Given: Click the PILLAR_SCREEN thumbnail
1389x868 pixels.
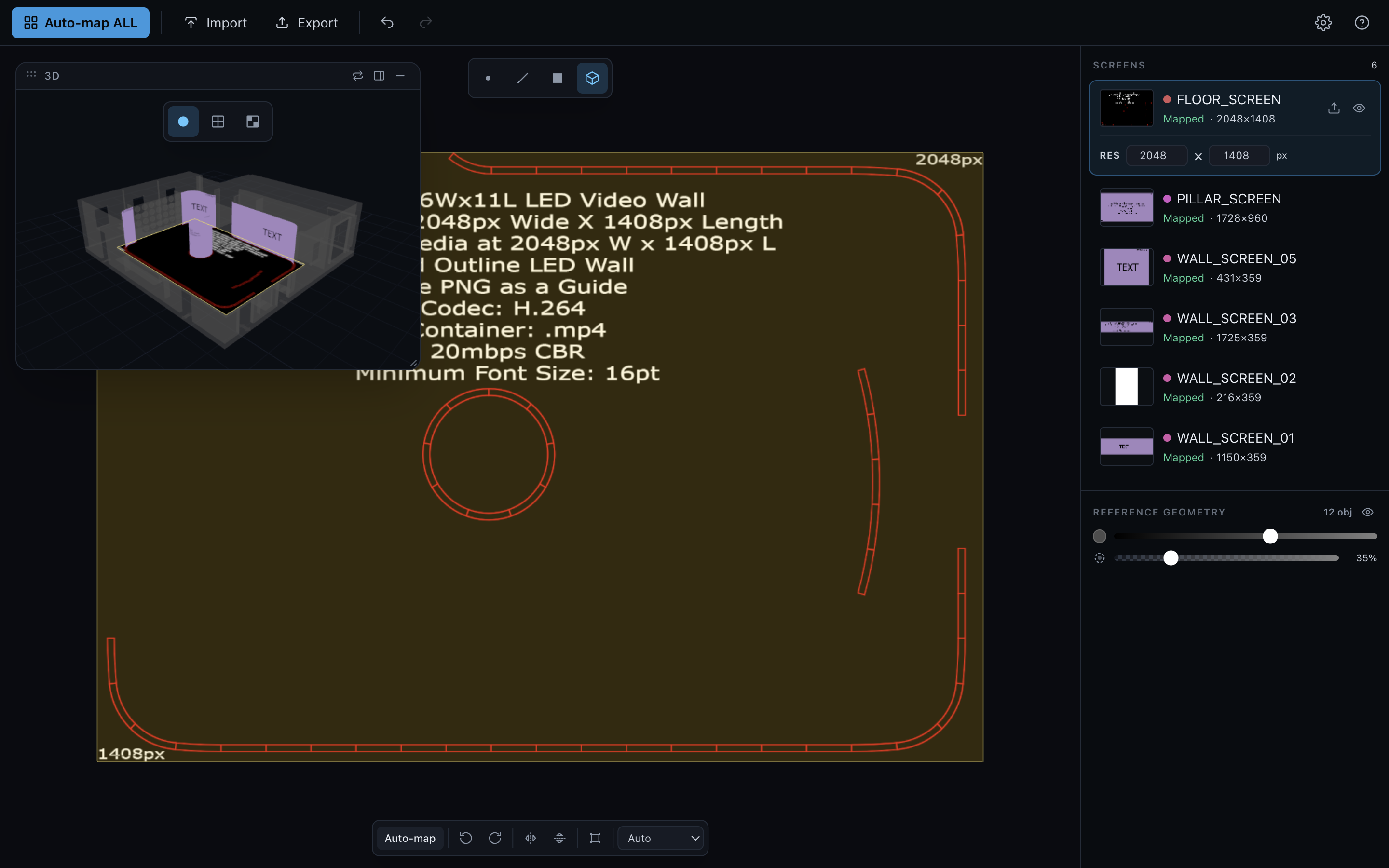Looking at the screenshot, I should pos(1126,207).
